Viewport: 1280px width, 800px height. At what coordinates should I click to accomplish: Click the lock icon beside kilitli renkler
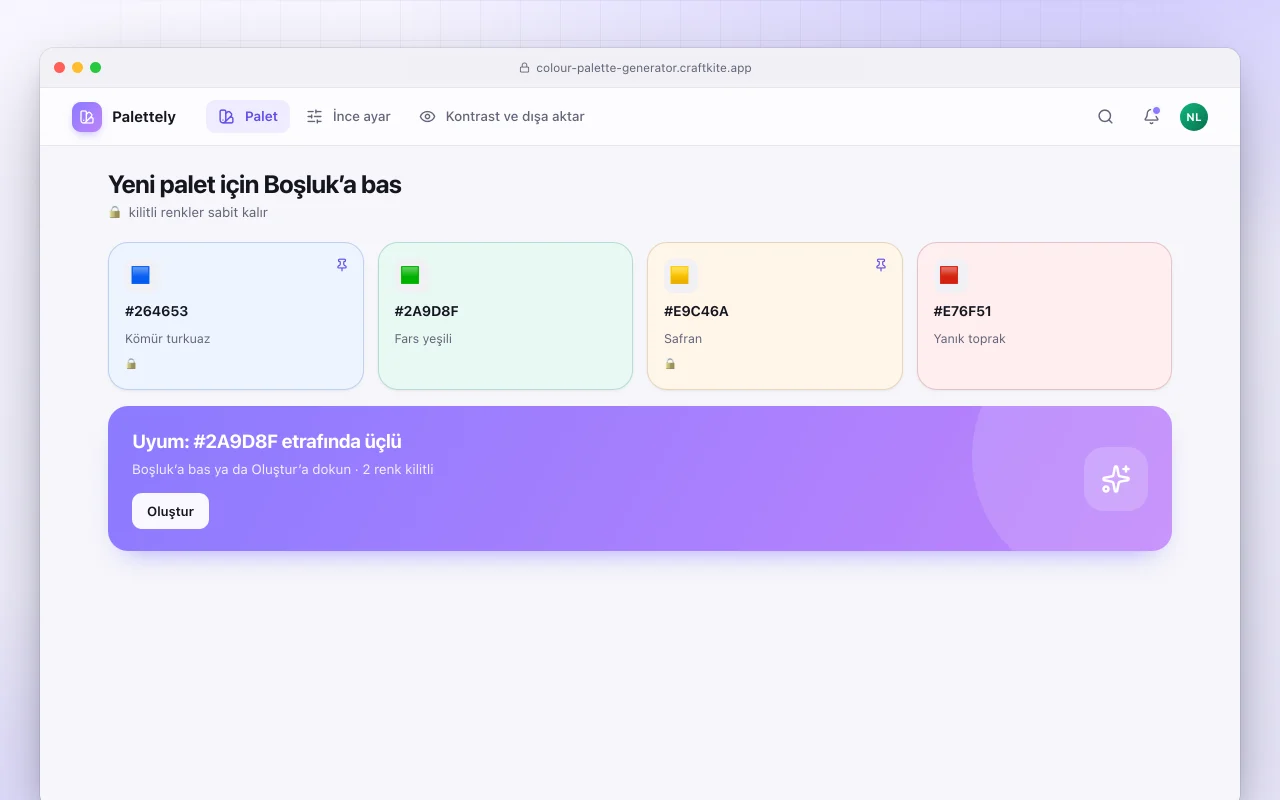pyautogui.click(x=115, y=212)
